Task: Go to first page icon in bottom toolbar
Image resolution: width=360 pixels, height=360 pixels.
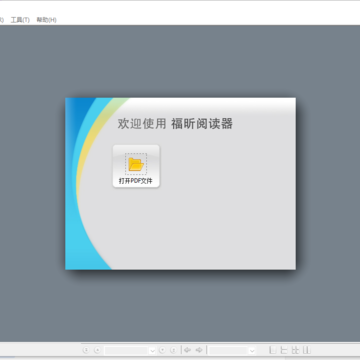Action: coord(86,350)
